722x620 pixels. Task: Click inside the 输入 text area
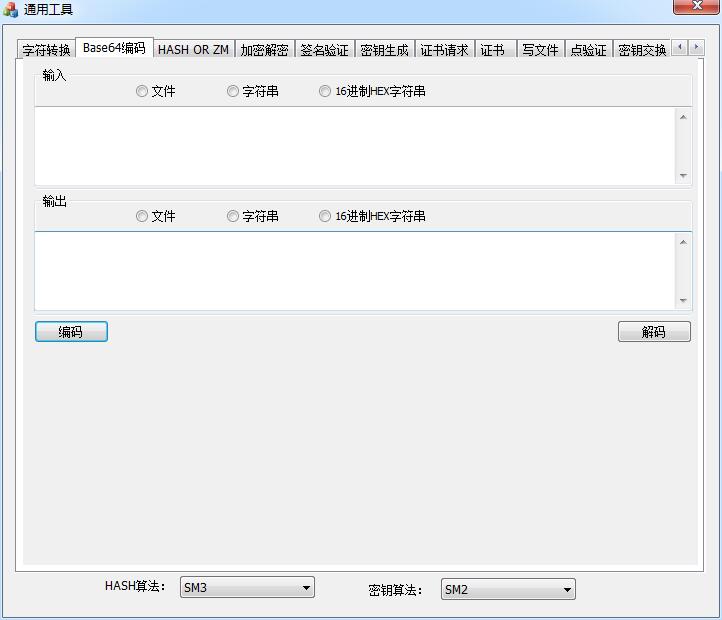click(355, 146)
